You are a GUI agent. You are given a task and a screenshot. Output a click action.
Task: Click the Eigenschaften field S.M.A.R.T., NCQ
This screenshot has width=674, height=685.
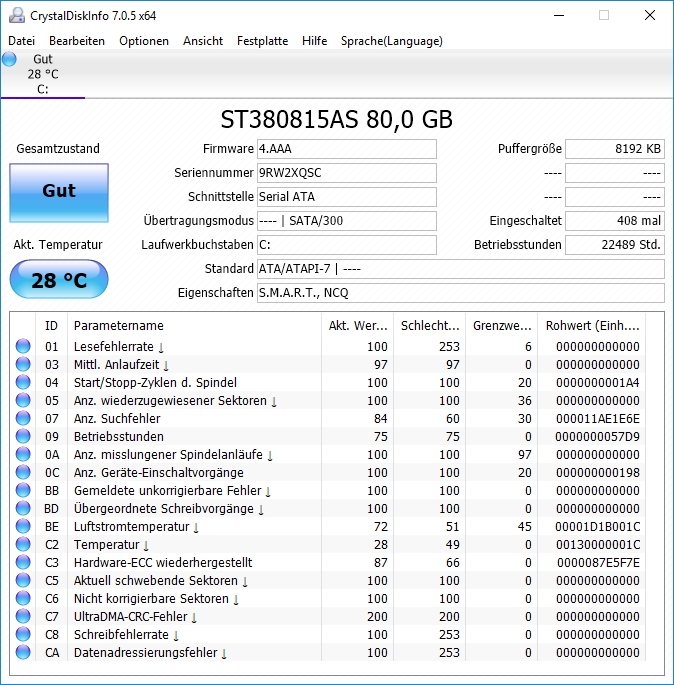461,293
